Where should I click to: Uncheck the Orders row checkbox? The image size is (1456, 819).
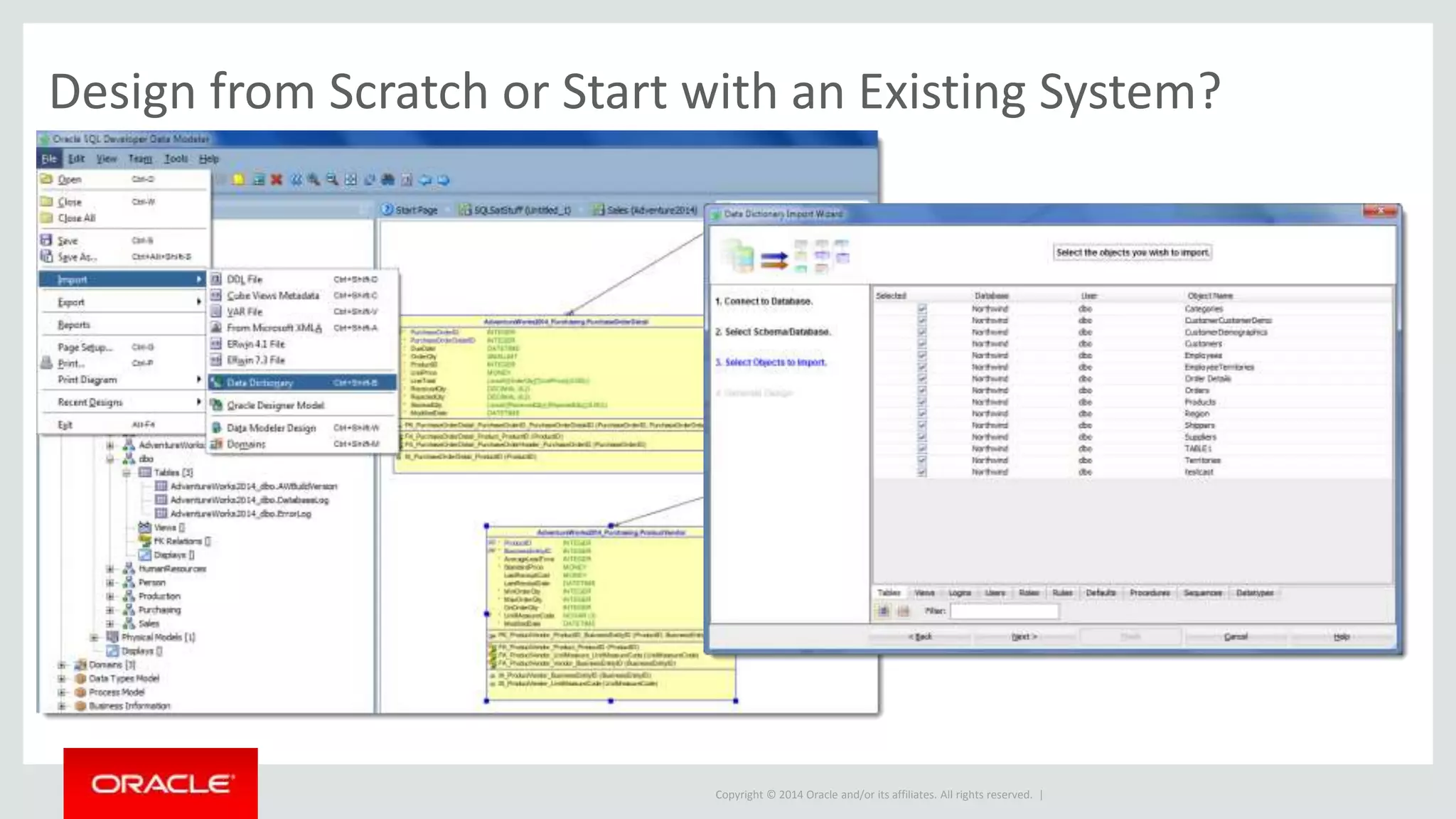[x=922, y=390]
